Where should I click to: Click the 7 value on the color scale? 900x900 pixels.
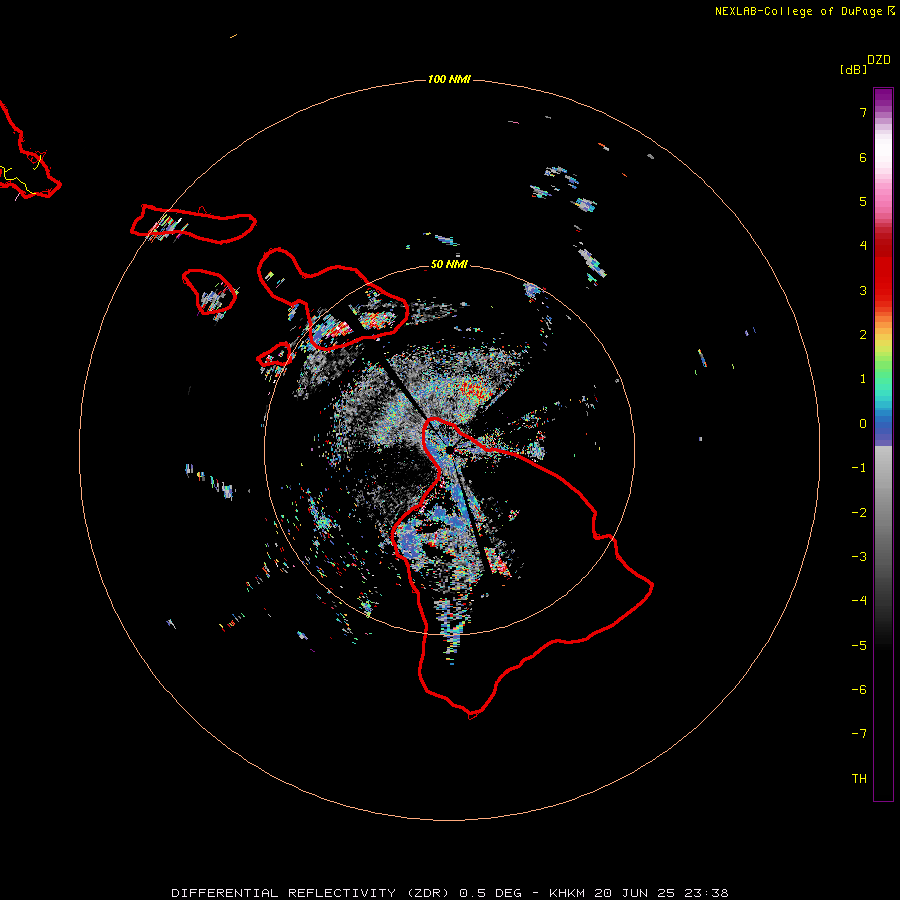tap(863, 113)
